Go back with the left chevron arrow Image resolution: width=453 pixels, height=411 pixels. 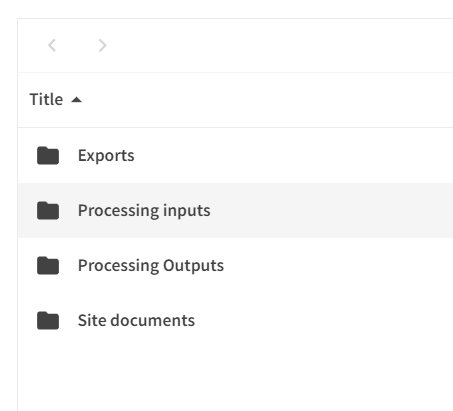52,45
